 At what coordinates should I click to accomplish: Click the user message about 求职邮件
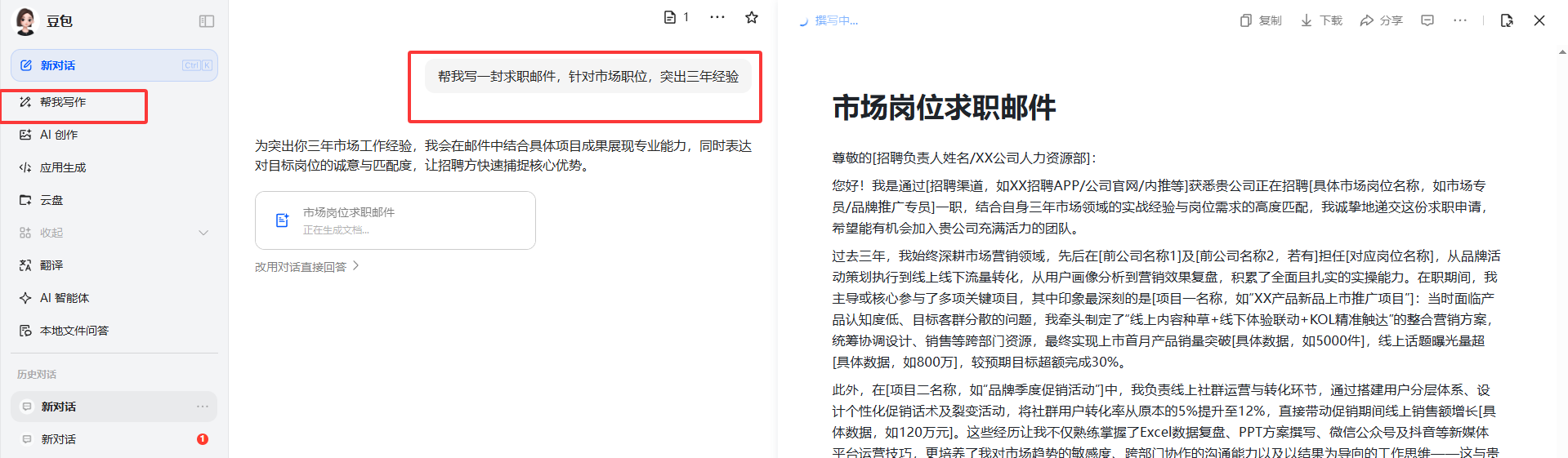(x=588, y=77)
